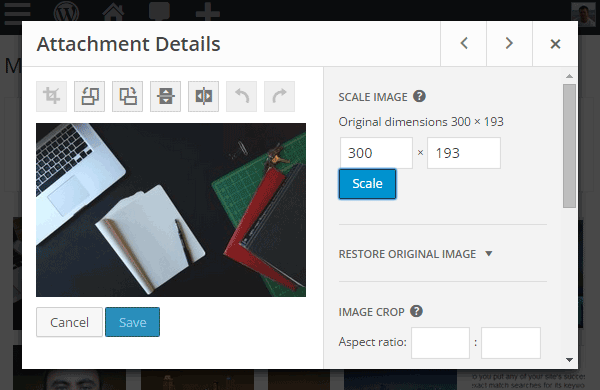Open Image Crop help icon

click(416, 311)
